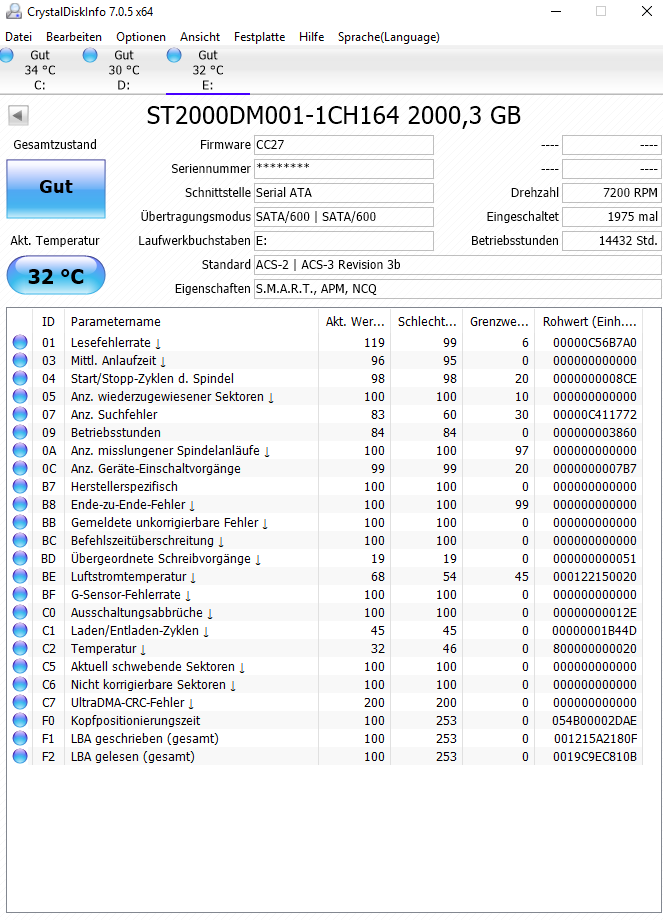Open the Datei menu
This screenshot has width=663, height=920.
point(18,36)
